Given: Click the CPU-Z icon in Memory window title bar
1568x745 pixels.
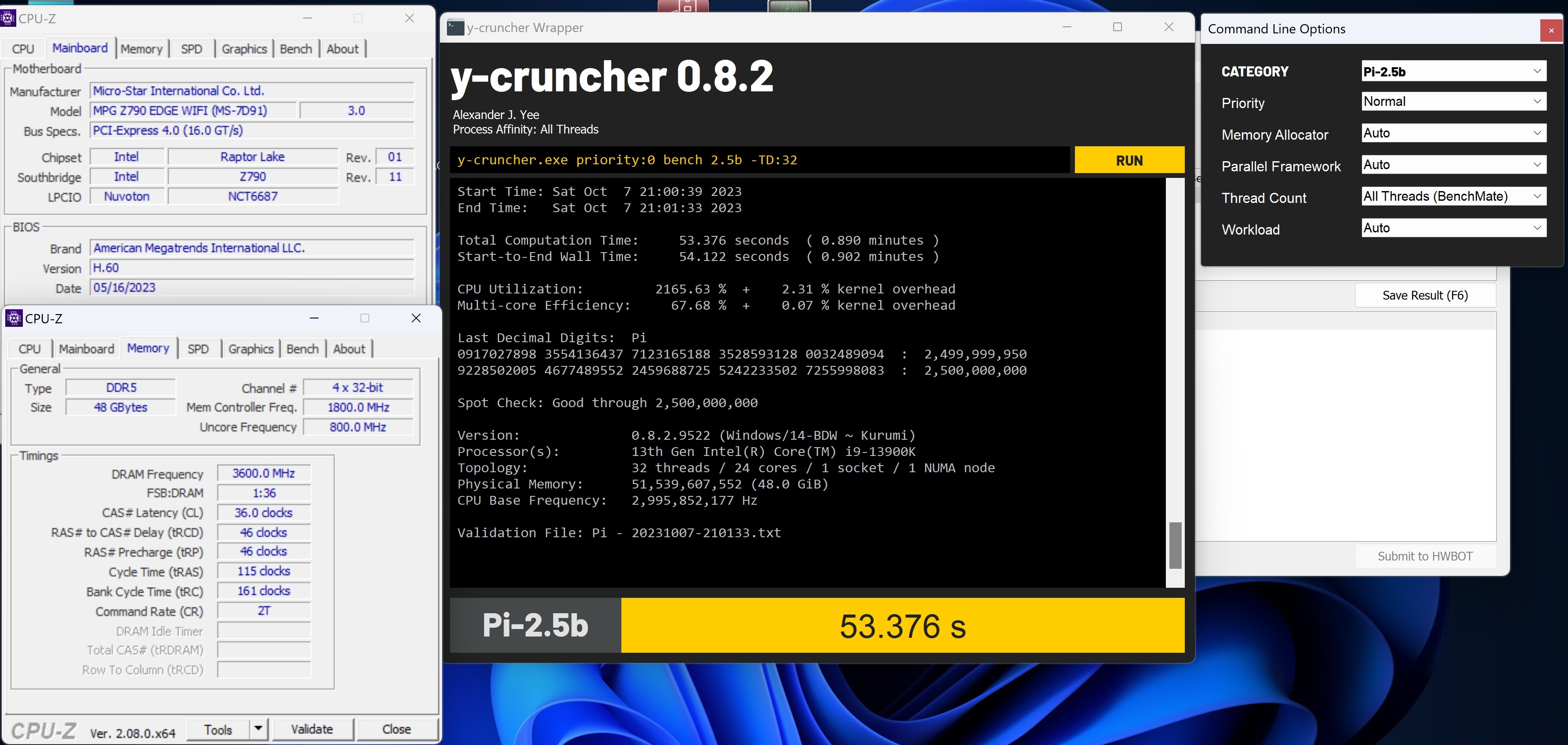Looking at the screenshot, I should tap(13, 318).
